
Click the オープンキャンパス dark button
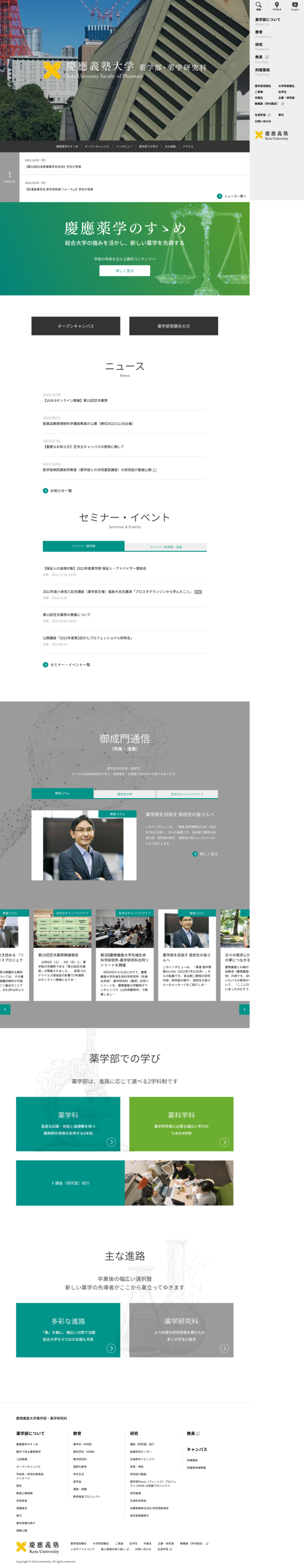coord(76,326)
